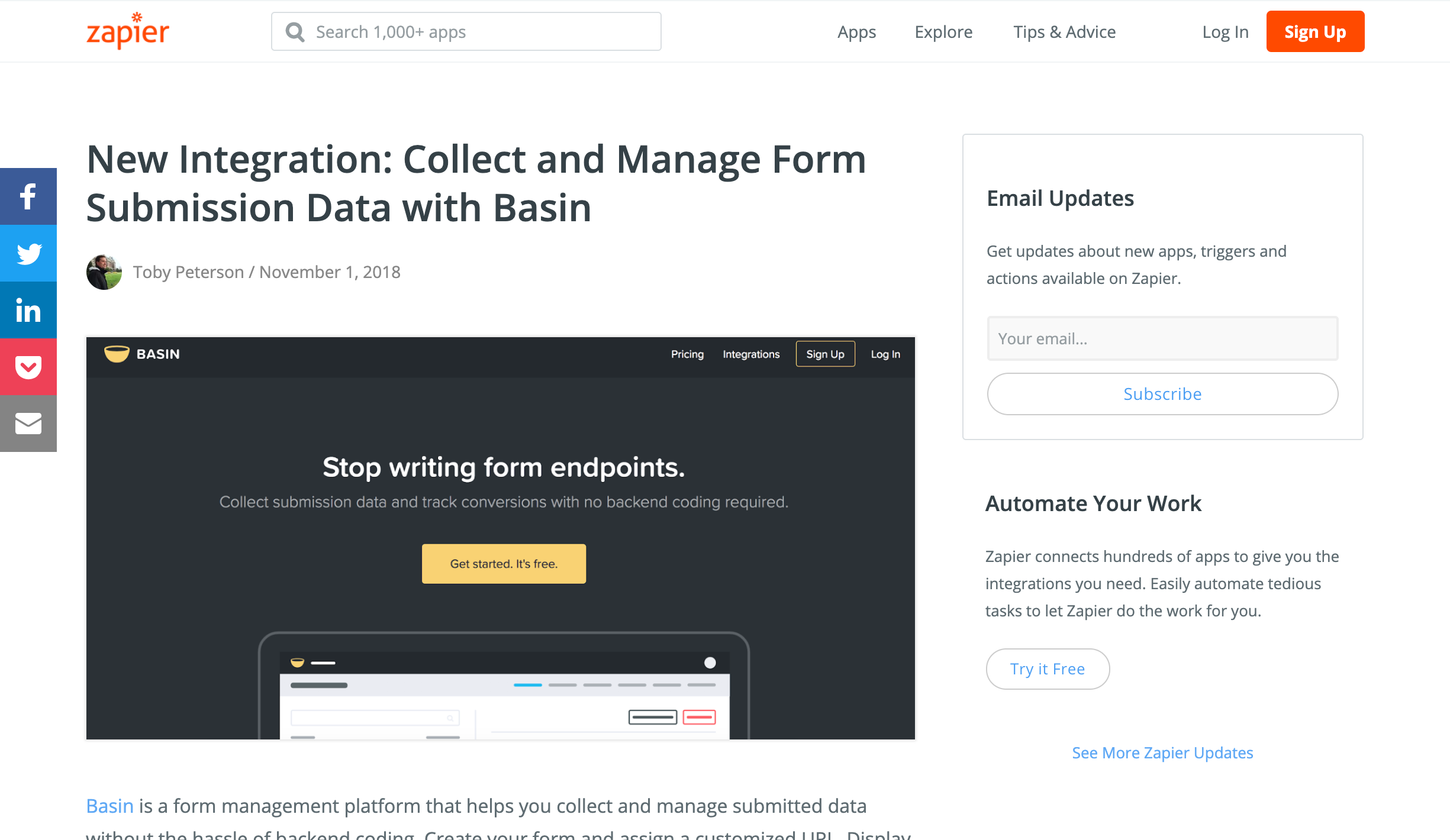Click the Try it Free button
This screenshot has height=840, width=1450.
coord(1048,669)
